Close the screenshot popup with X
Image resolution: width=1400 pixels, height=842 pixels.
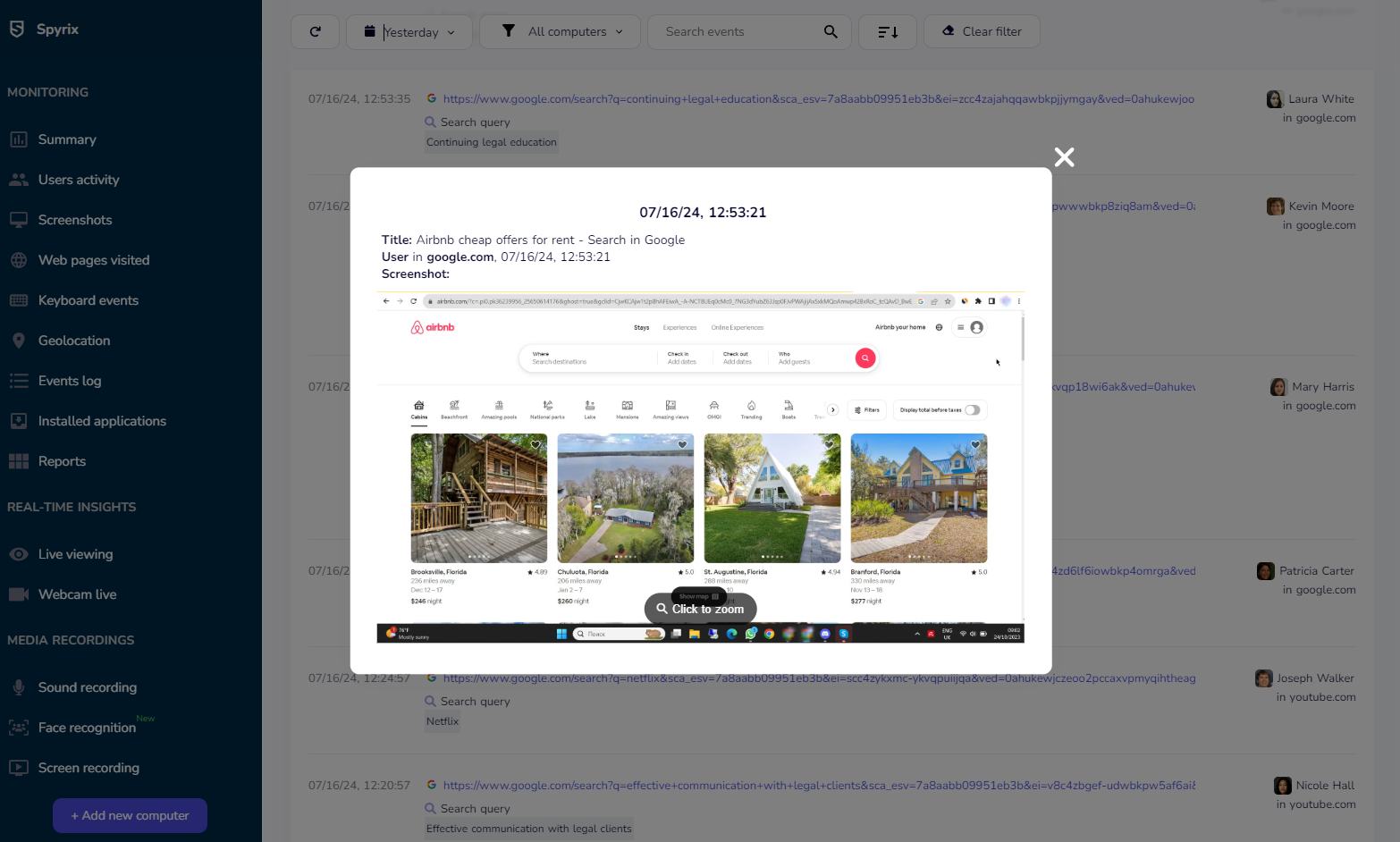[x=1064, y=157]
